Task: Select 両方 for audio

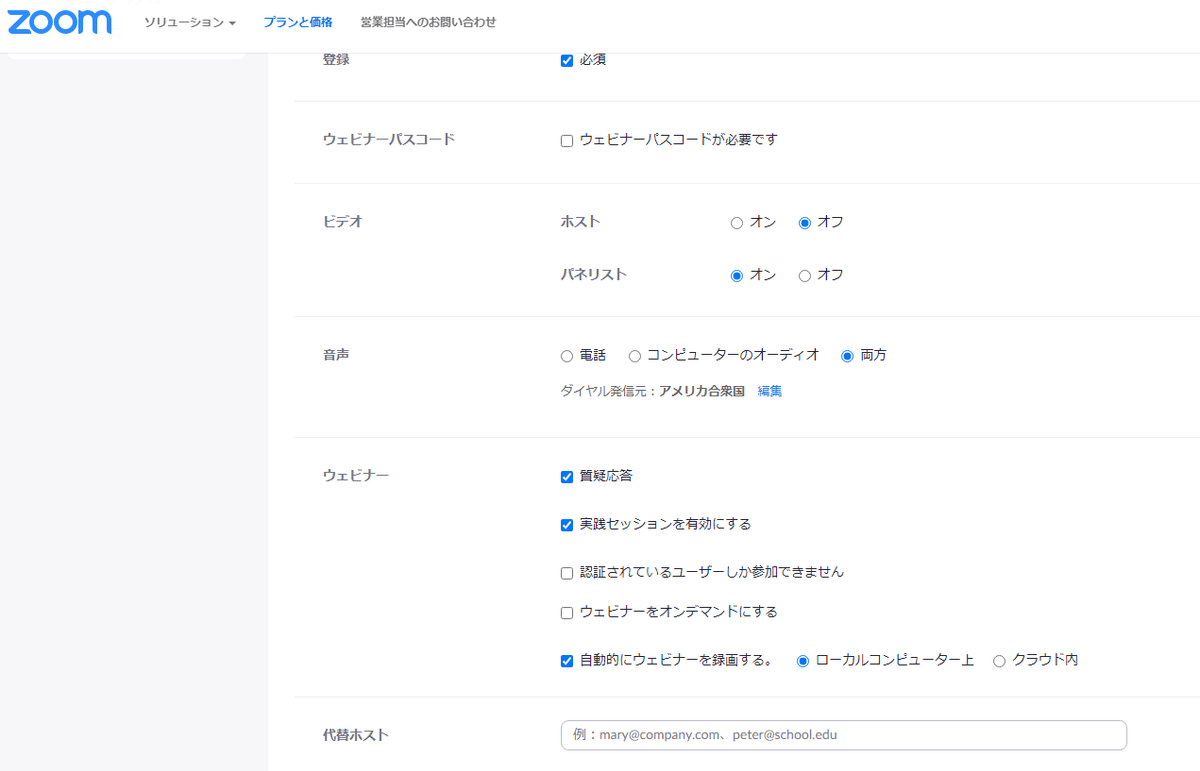Action: pyautogui.click(x=846, y=355)
